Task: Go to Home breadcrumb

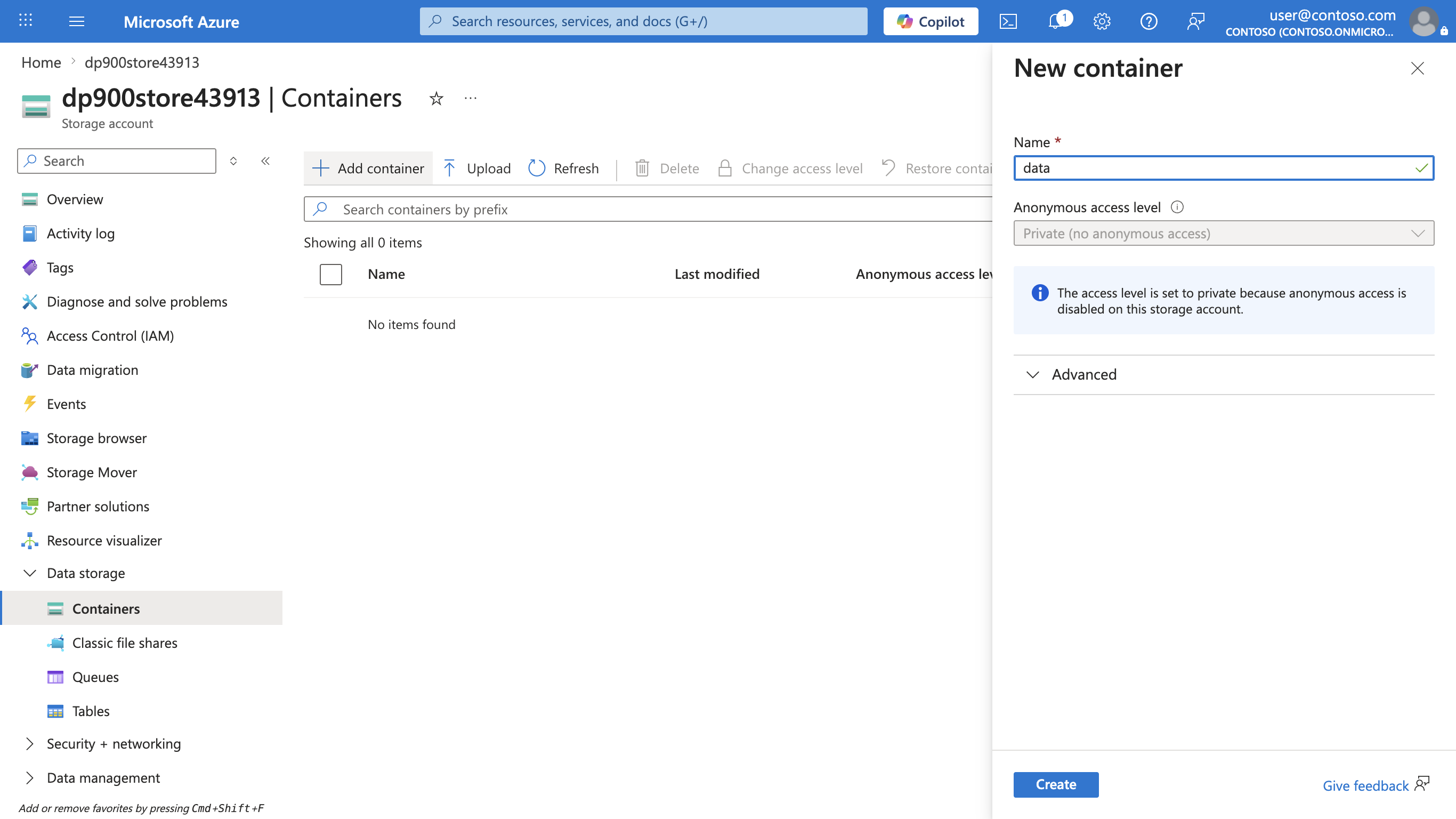Action: coord(41,62)
